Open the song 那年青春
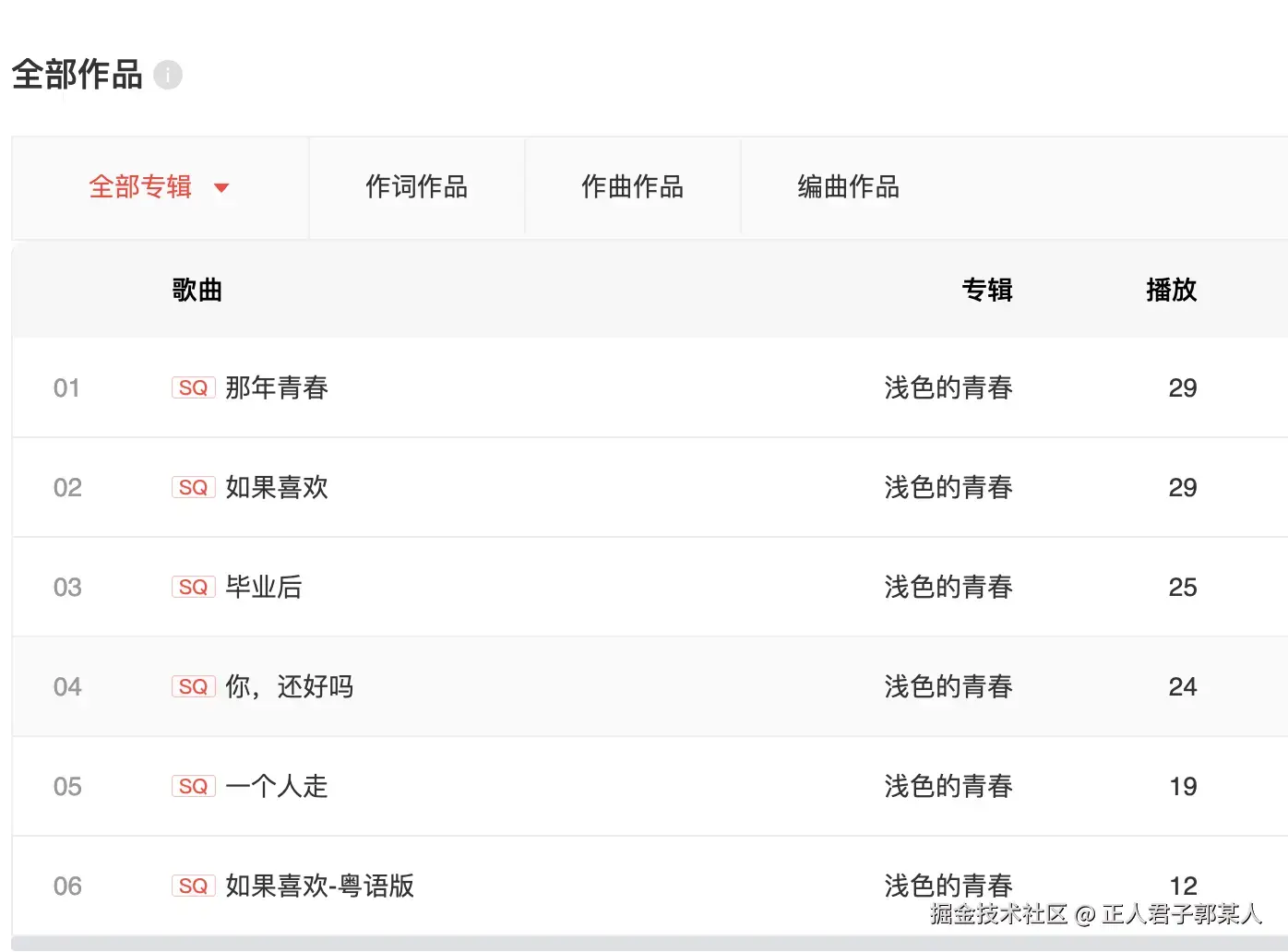 click(x=277, y=387)
